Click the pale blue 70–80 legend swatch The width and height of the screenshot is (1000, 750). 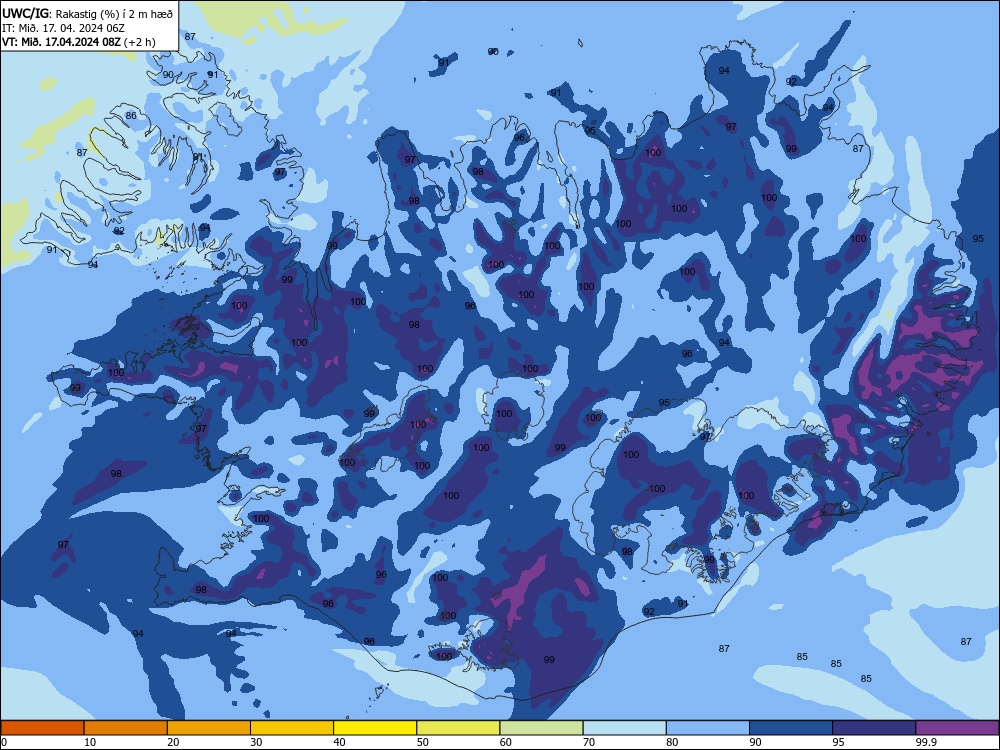[x=624, y=728]
